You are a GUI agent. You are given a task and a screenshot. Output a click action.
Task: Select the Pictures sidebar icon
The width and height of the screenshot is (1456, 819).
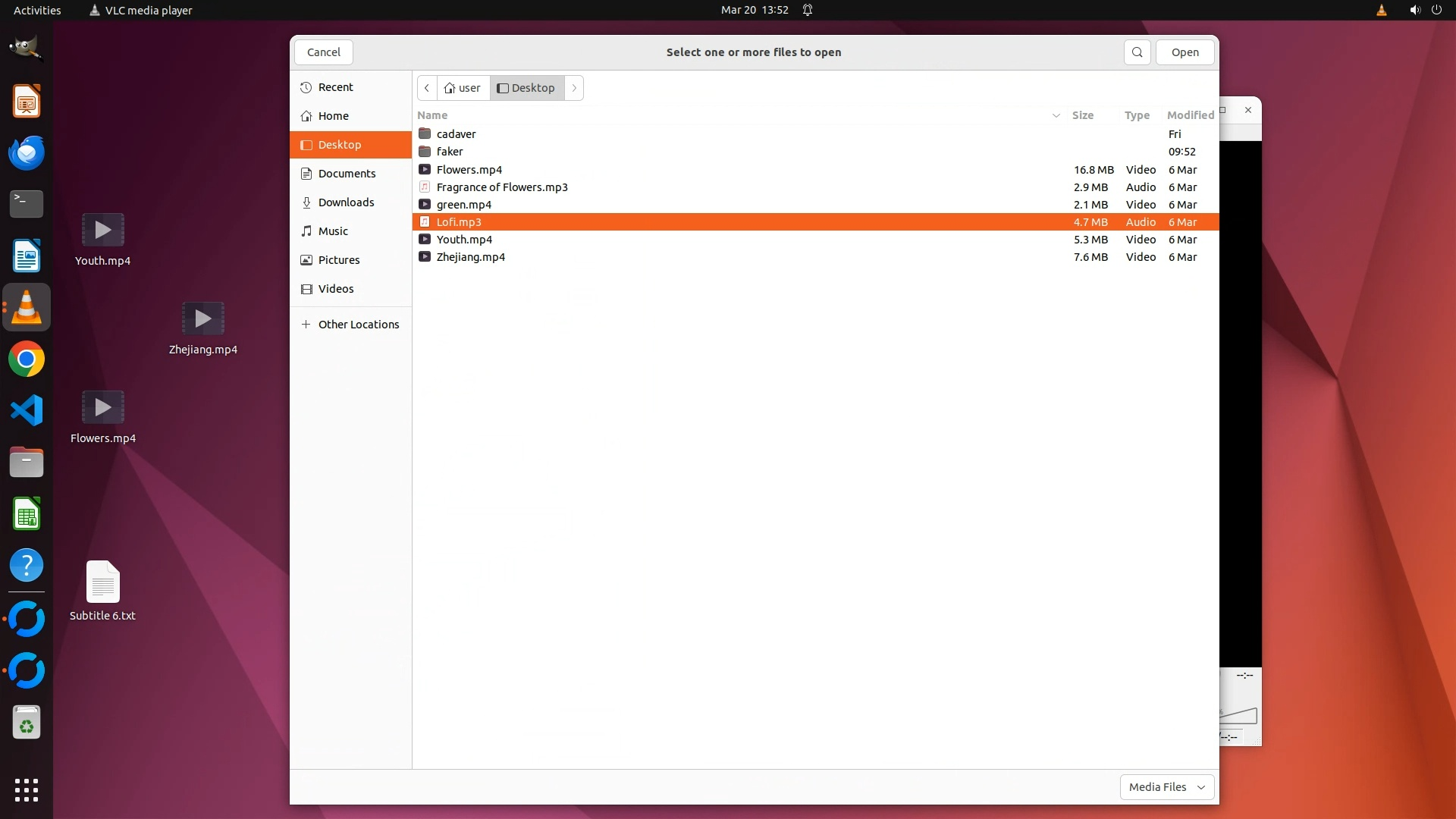pos(306,260)
